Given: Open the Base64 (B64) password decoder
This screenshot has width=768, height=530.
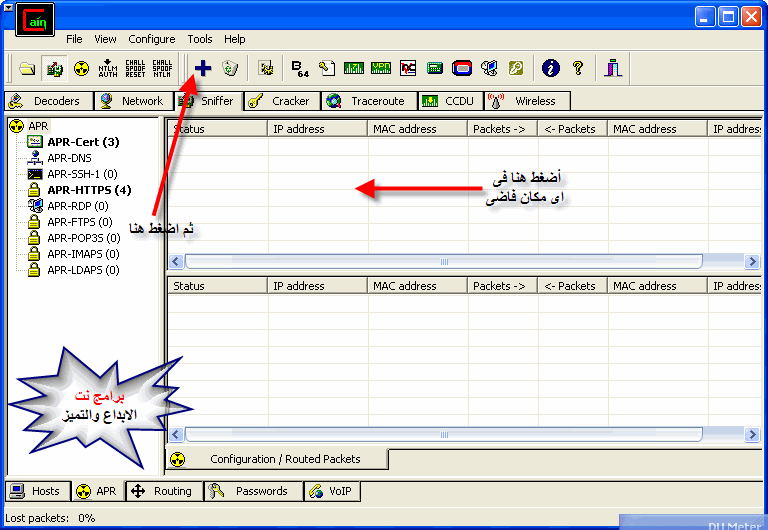Looking at the screenshot, I should [300, 68].
